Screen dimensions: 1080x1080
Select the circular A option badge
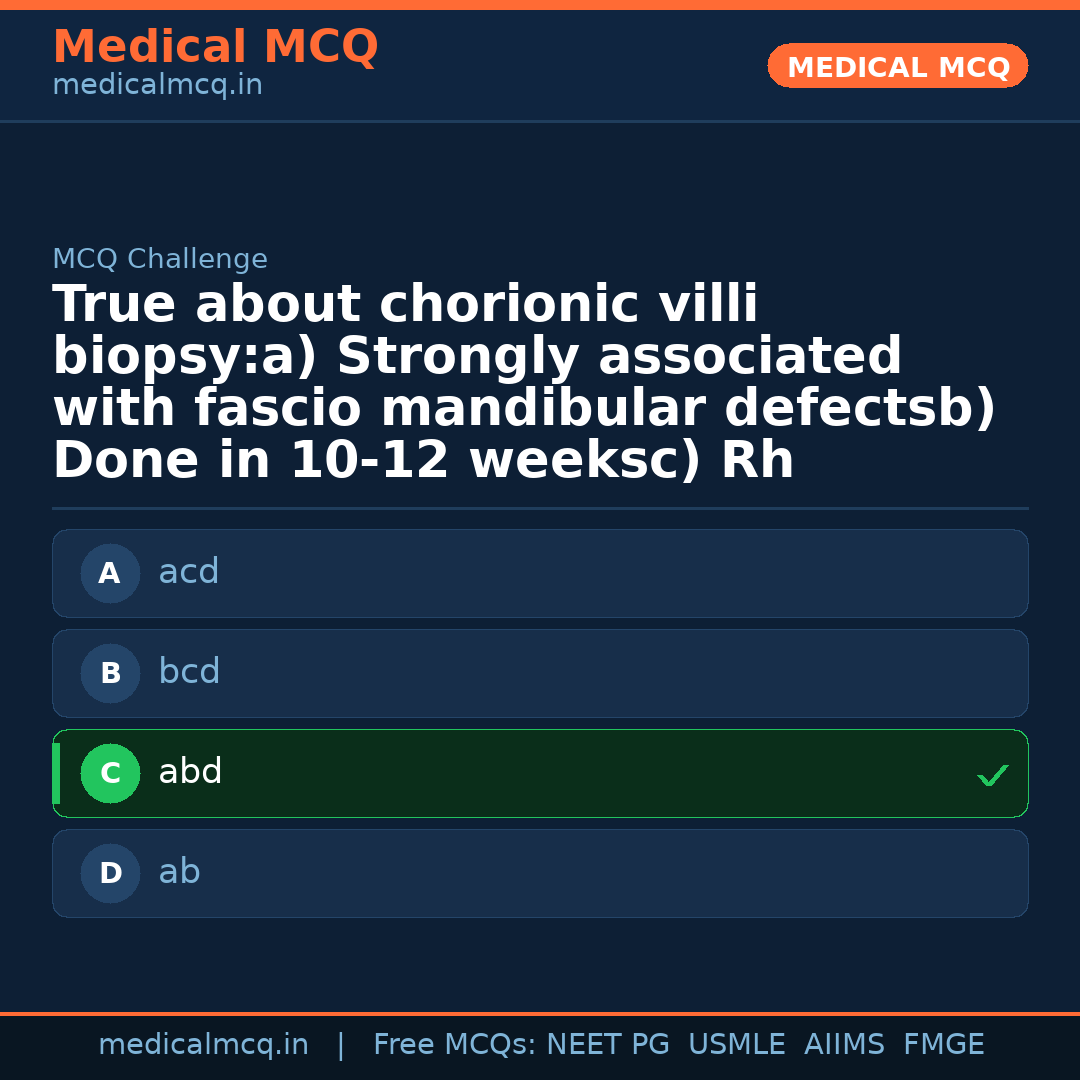[x=110, y=574]
